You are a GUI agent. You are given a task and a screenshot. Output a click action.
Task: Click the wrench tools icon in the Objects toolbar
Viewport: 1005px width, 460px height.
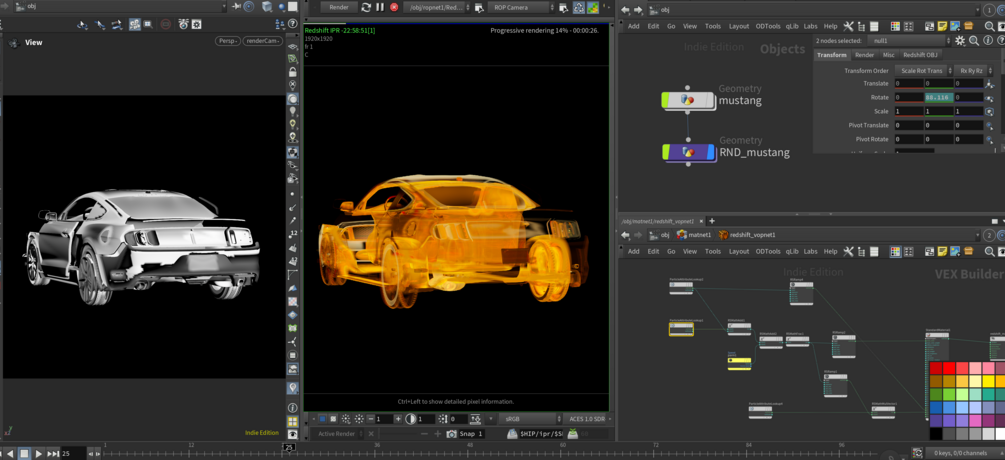[x=848, y=26]
